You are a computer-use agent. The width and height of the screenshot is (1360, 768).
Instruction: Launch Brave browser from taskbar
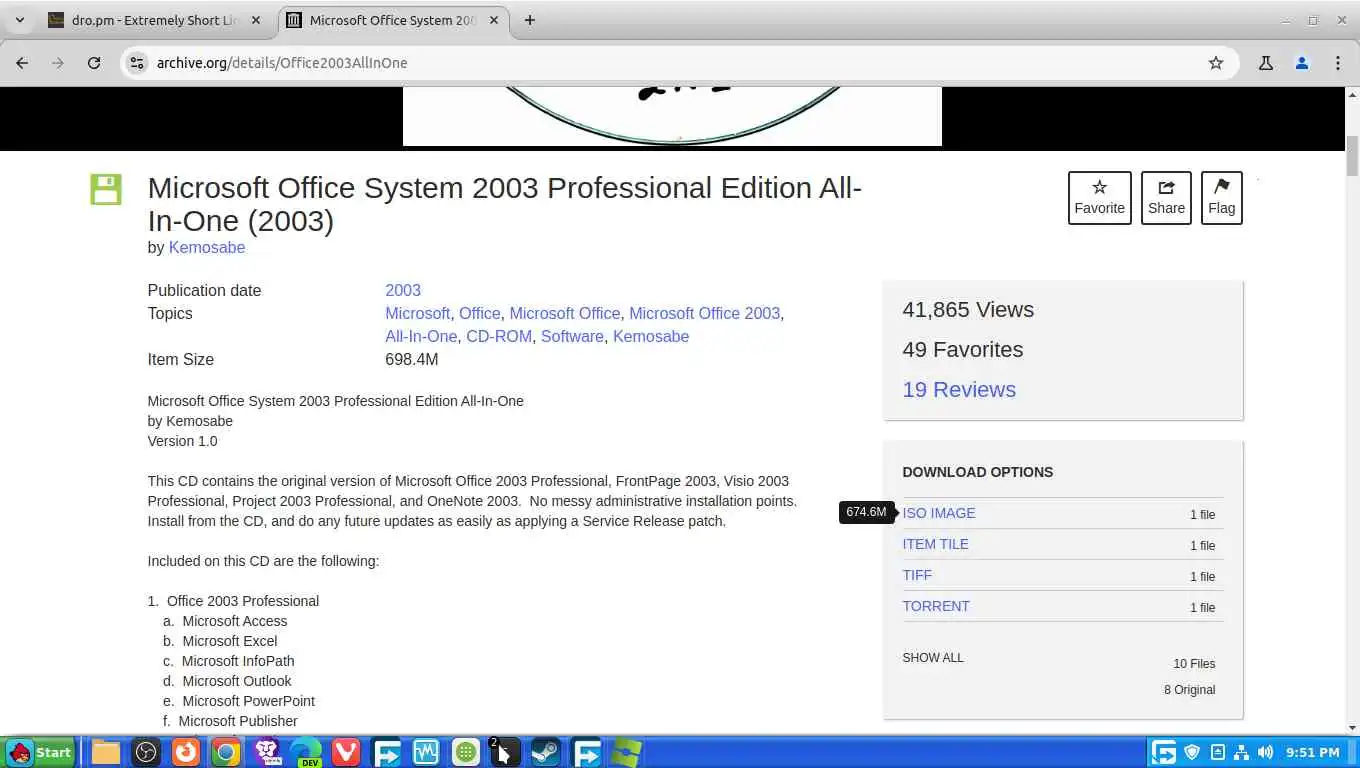[x=266, y=752]
